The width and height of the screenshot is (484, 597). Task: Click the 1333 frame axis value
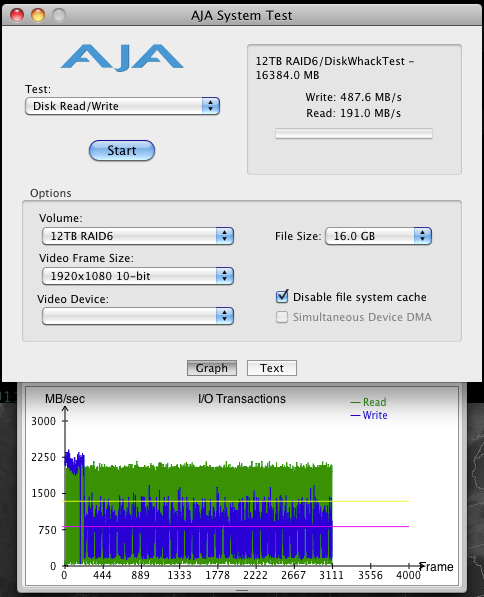(x=179, y=575)
